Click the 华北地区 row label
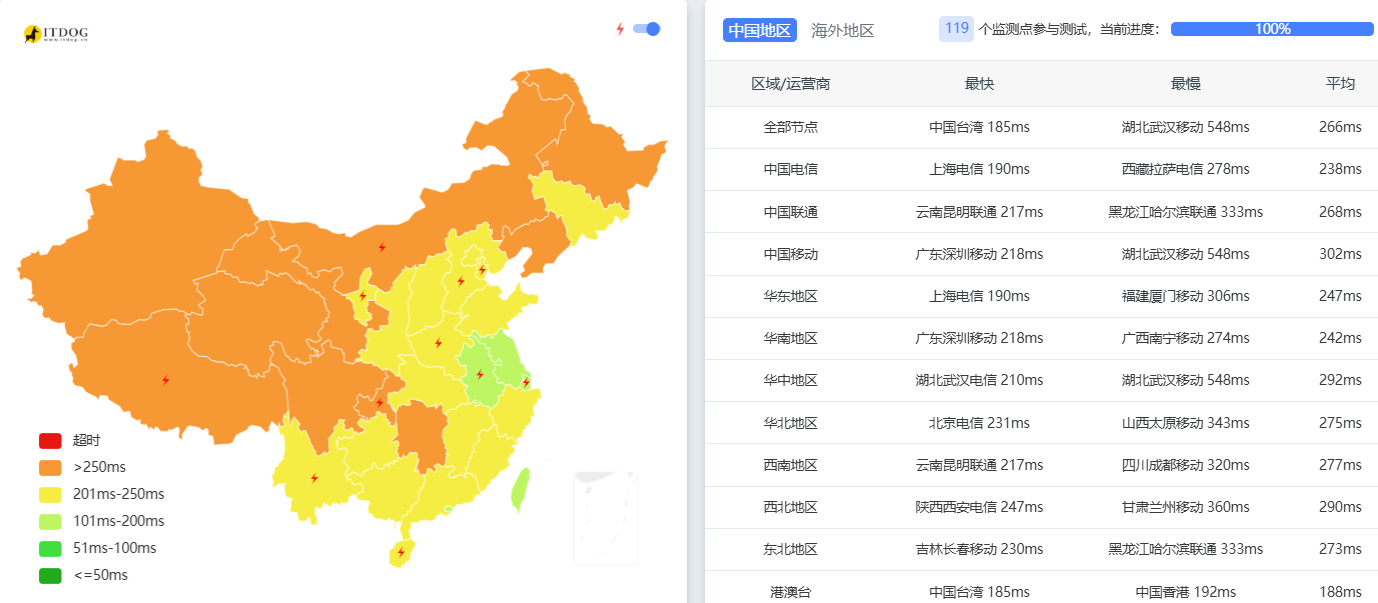 click(x=791, y=423)
